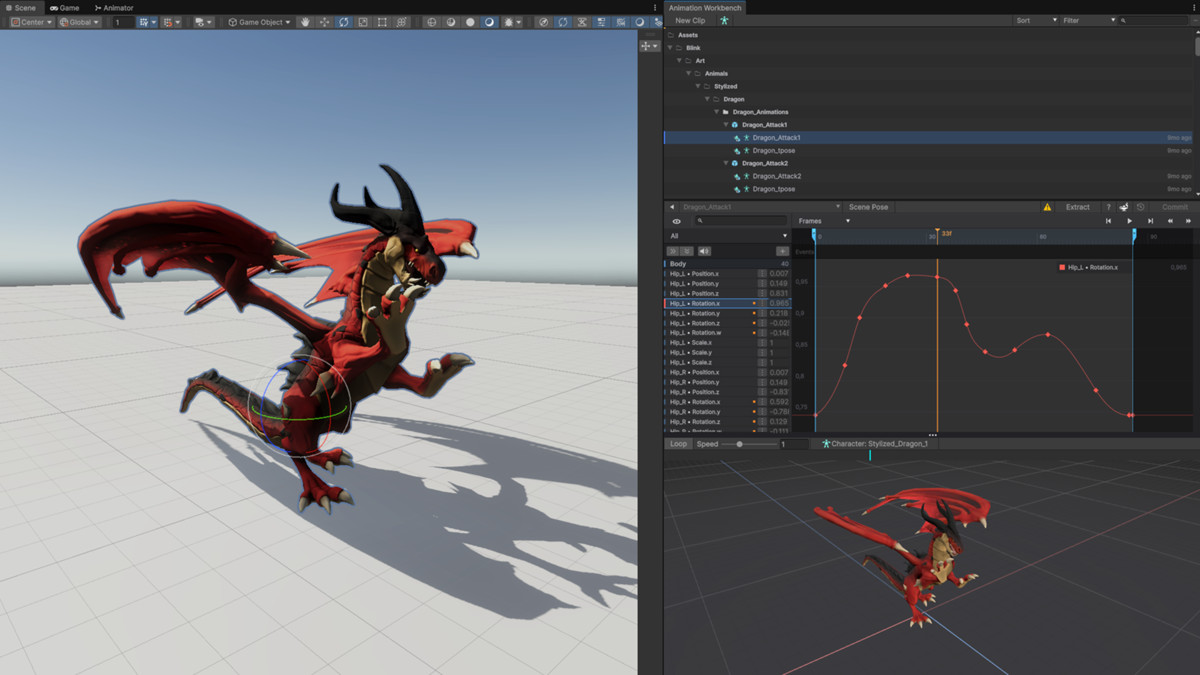Click the wireframe globe draw mode icon

click(x=432, y=22)
